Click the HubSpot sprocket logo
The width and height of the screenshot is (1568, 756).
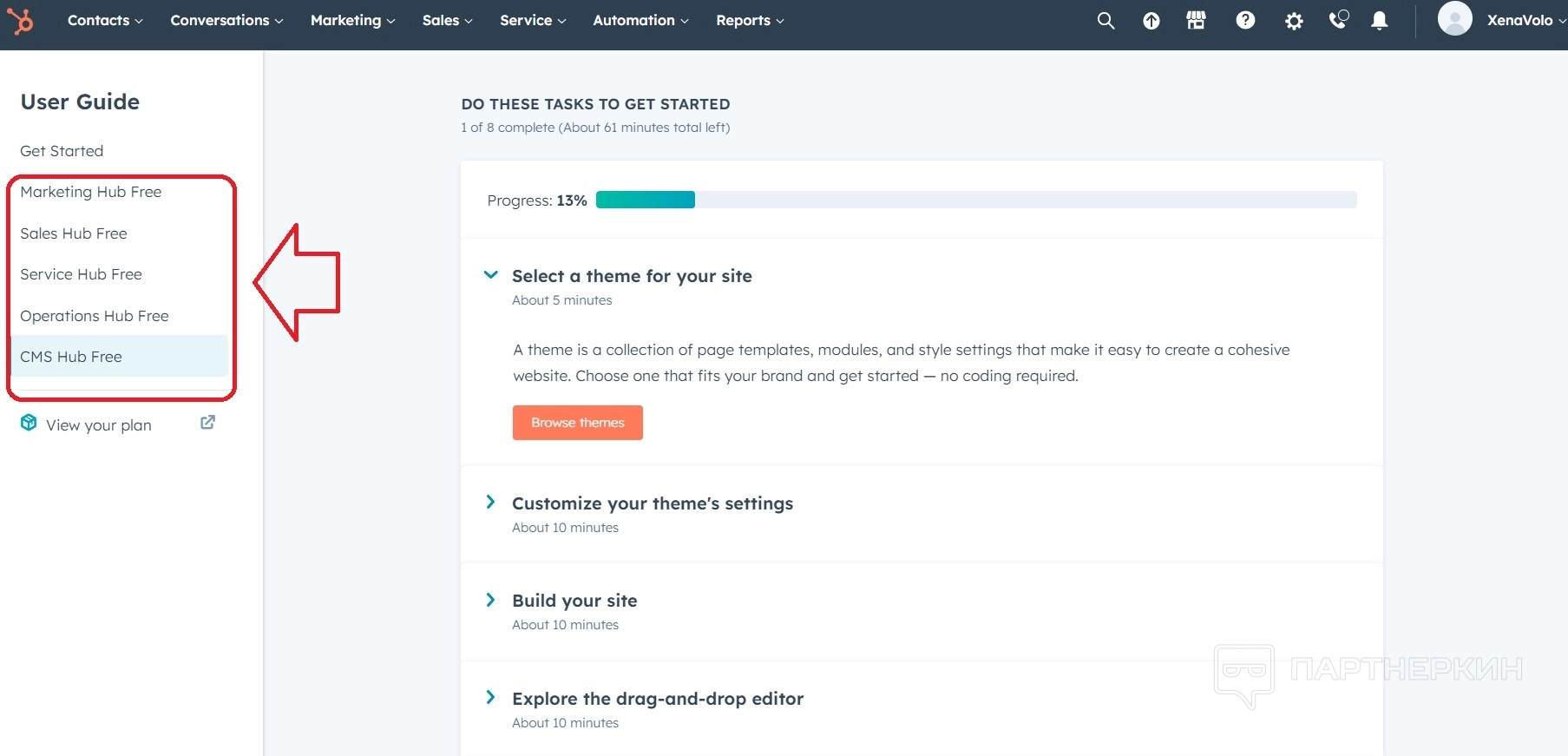(20, 20)
